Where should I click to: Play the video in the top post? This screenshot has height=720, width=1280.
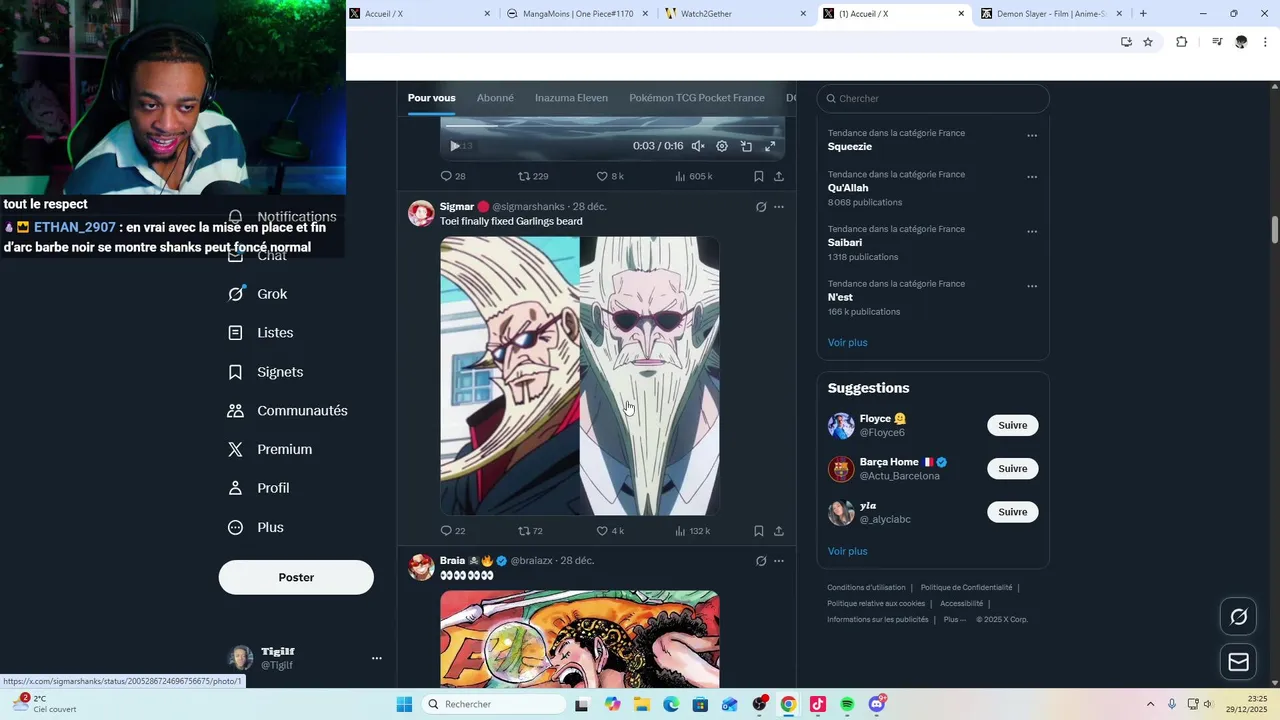click(455, 146)
